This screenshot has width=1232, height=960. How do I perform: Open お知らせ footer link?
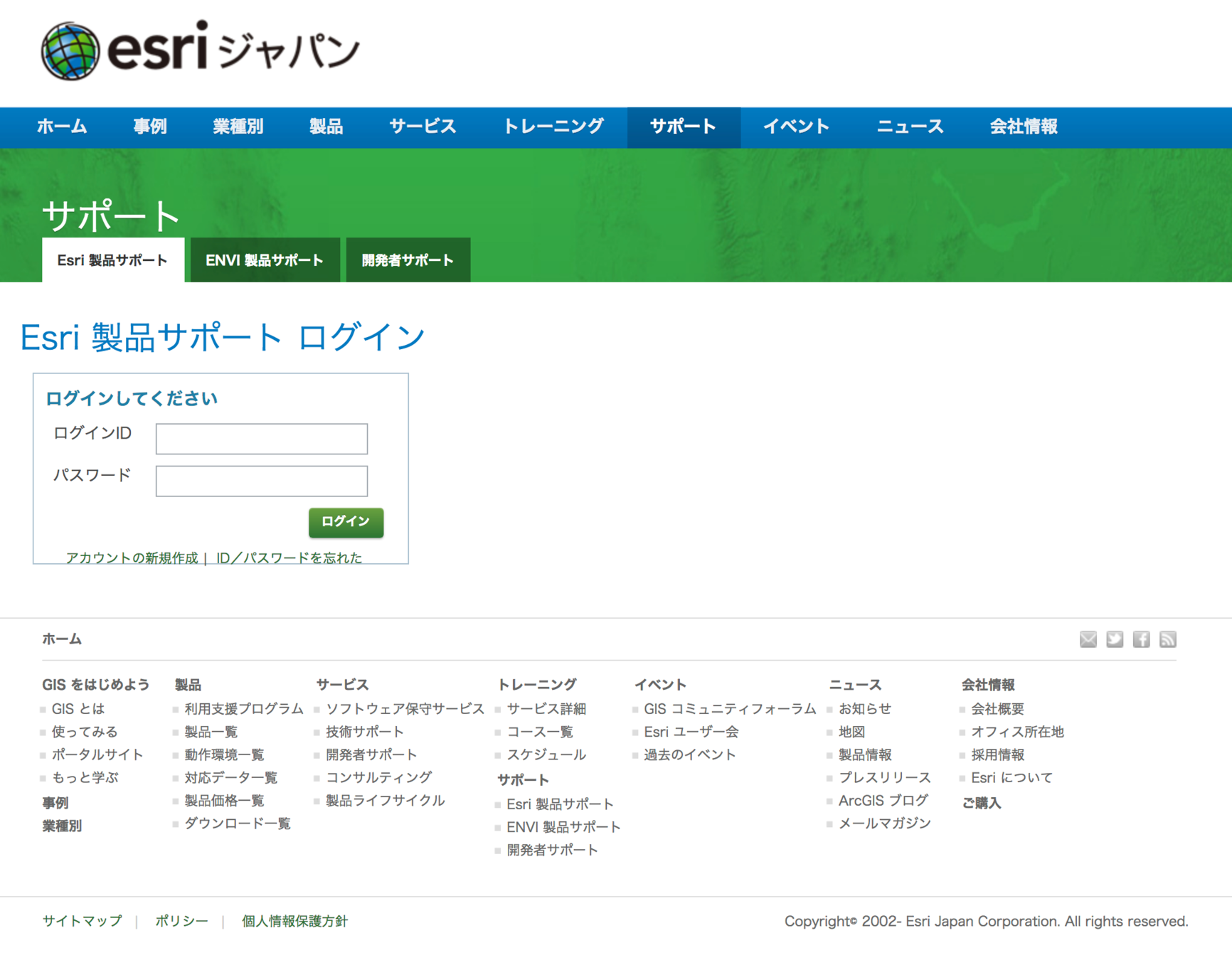864,709
